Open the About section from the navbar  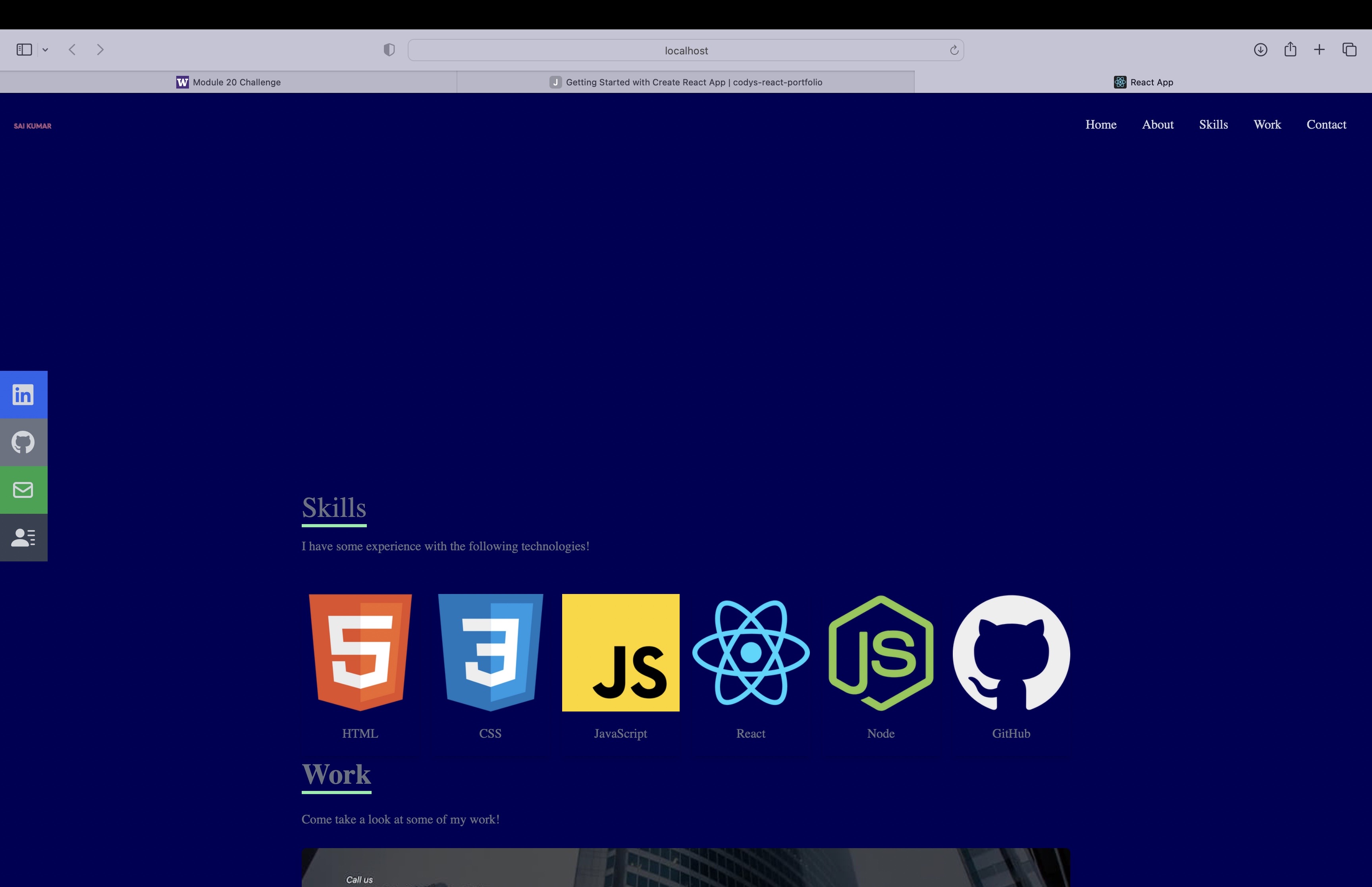pyautogui.click(x=1158, y=124)
